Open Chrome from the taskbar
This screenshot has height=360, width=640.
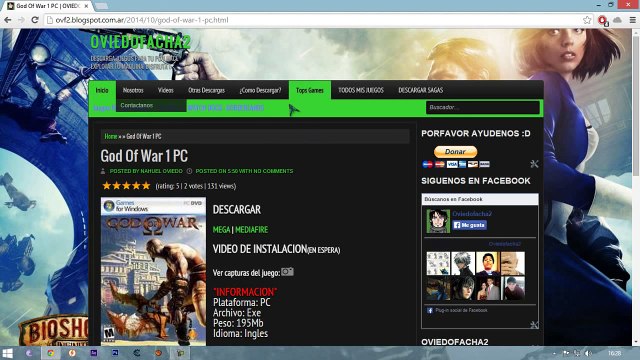coord(51,353)
